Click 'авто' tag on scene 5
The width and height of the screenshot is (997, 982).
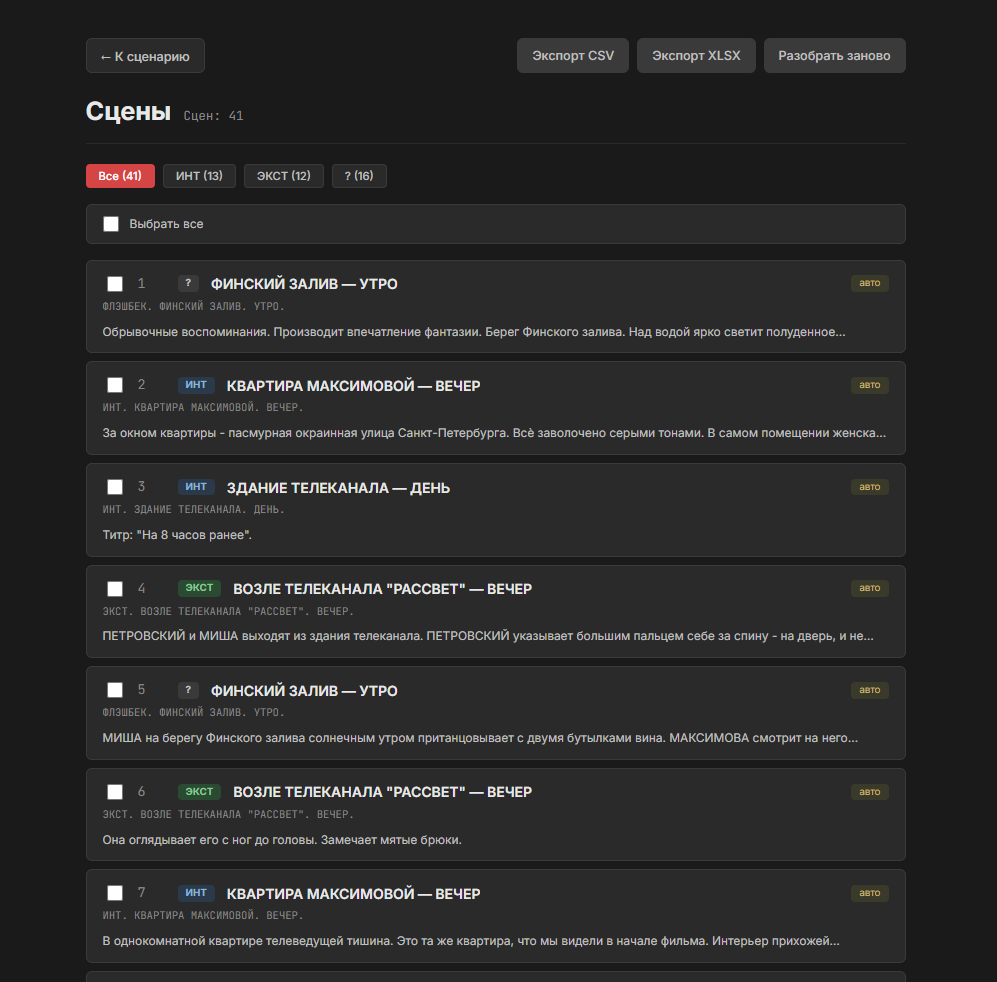[x=869, y=689]
